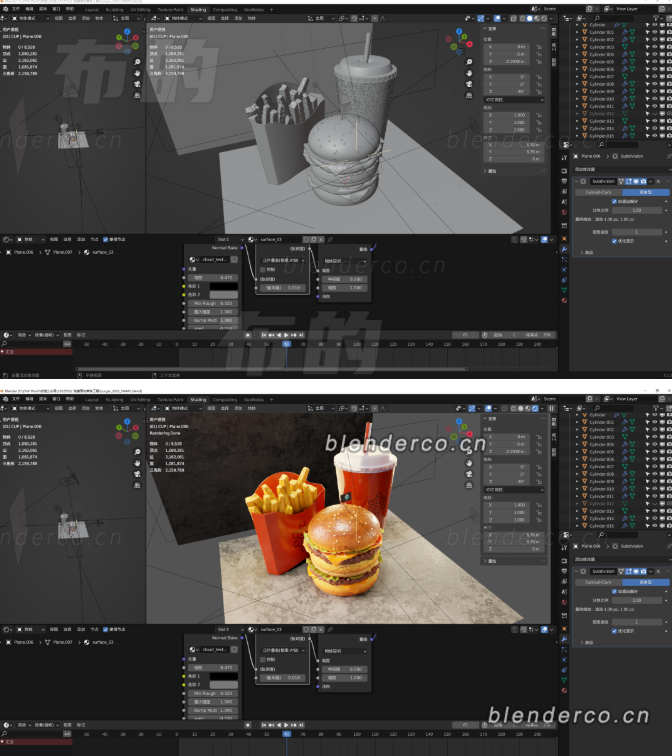Expand Cylinder.008 row in top window's outliner

pyautogui.click(x=577, y=84)
